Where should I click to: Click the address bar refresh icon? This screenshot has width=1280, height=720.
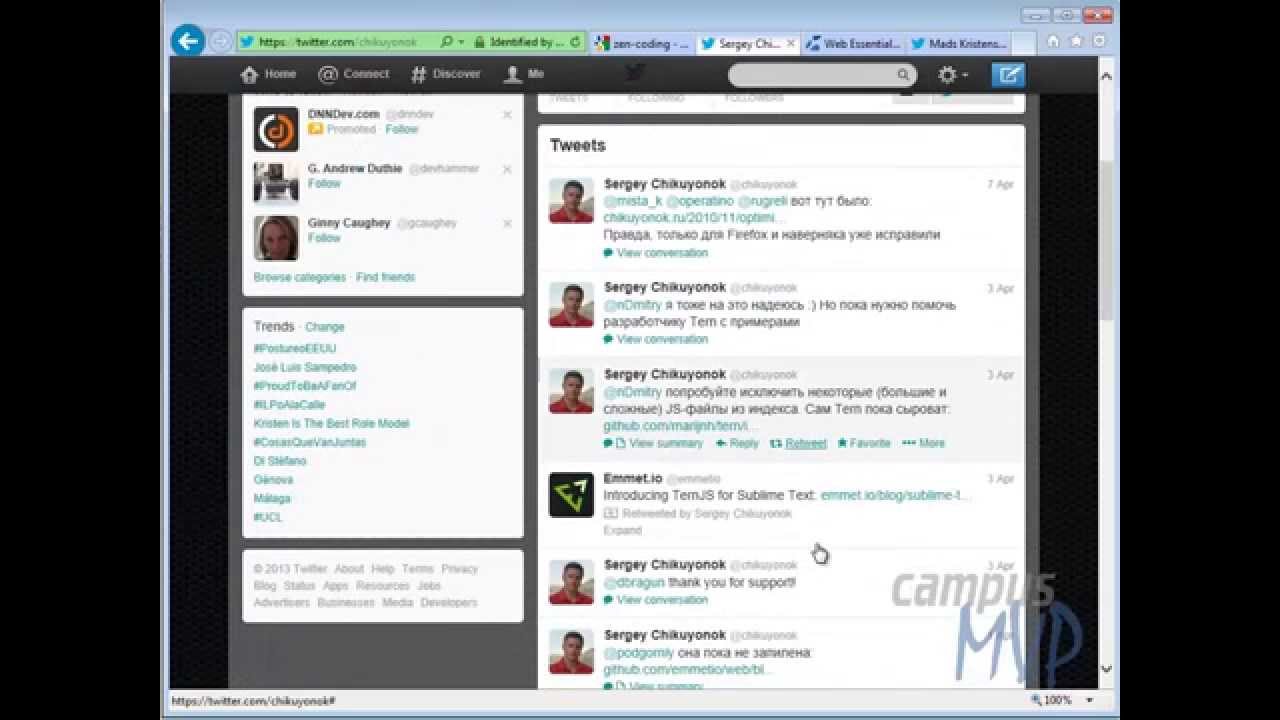click(x=575, y=42)
